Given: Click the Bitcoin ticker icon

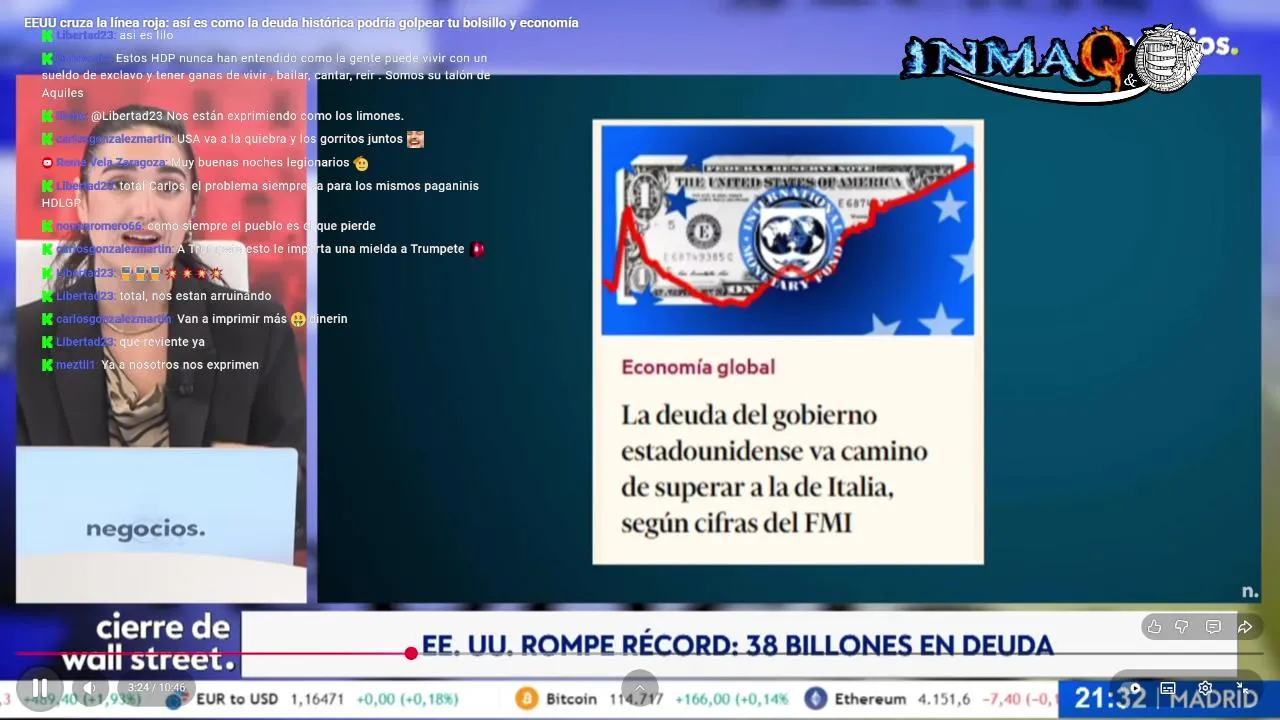Looking at the screenshot, I should [x=526, y=699].
